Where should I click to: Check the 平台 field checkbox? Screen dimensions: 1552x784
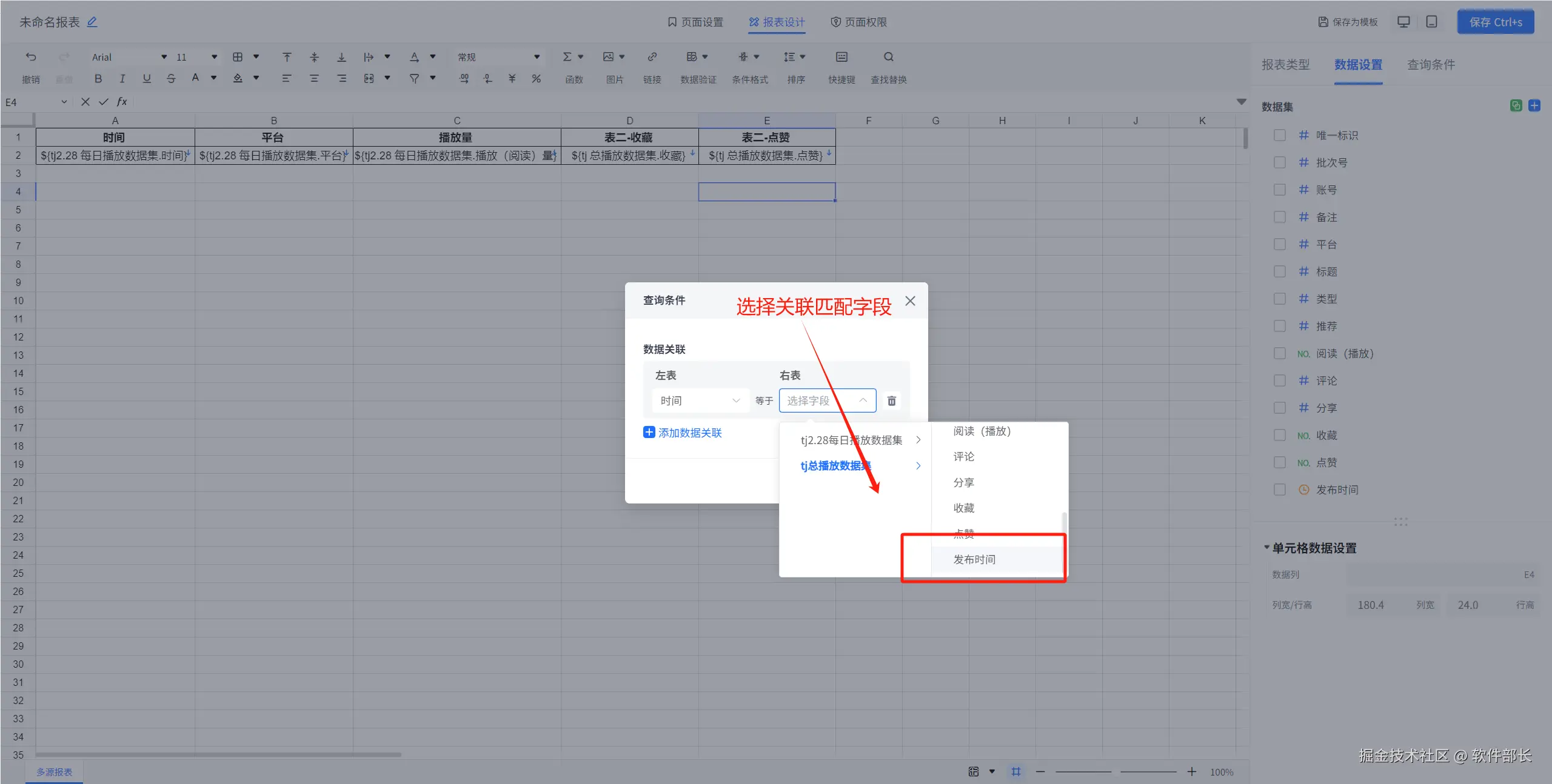[1280, 244]
